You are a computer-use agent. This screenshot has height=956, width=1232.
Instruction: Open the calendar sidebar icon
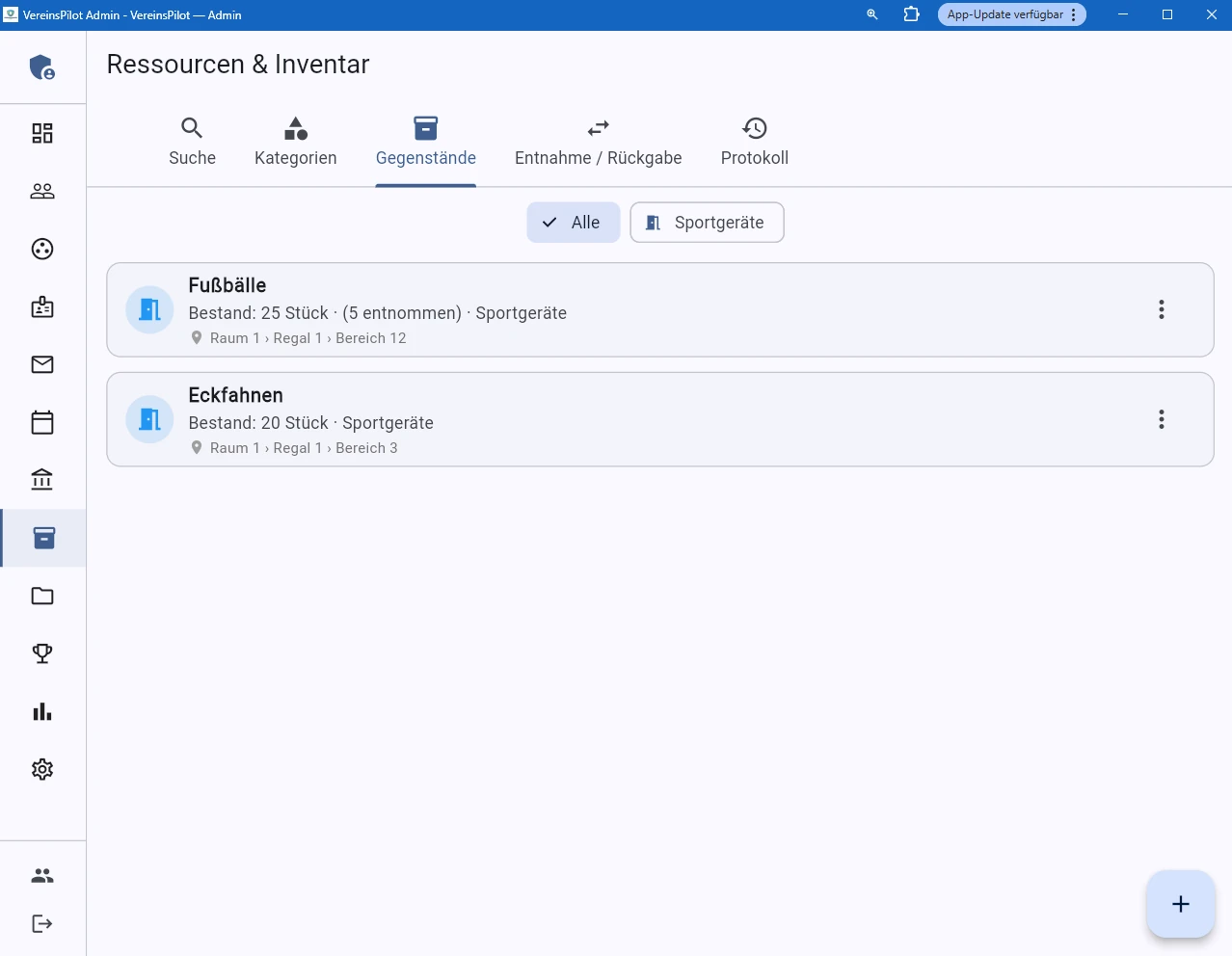42,422
